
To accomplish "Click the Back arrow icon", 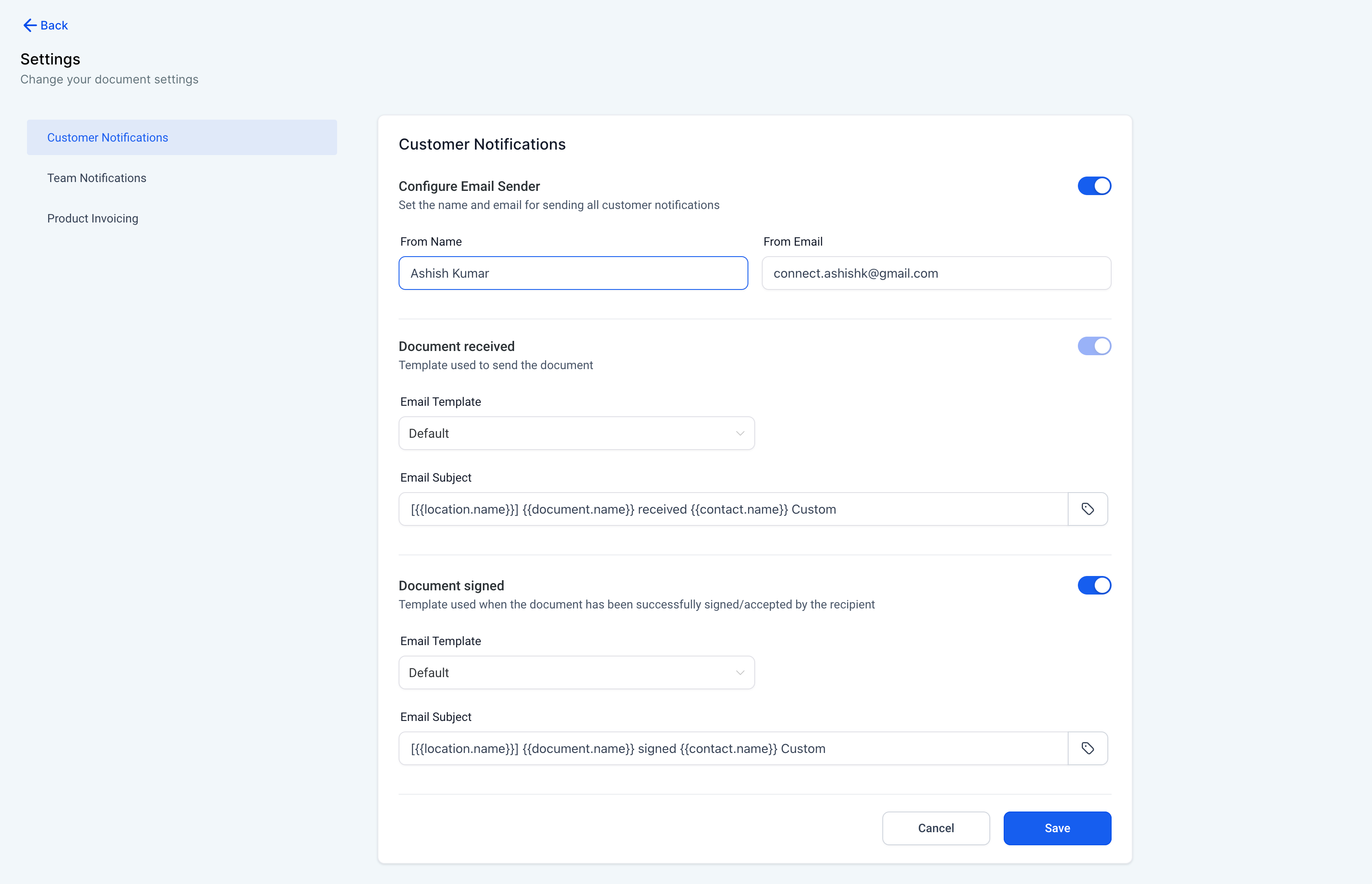I will [x=29, y=25].
